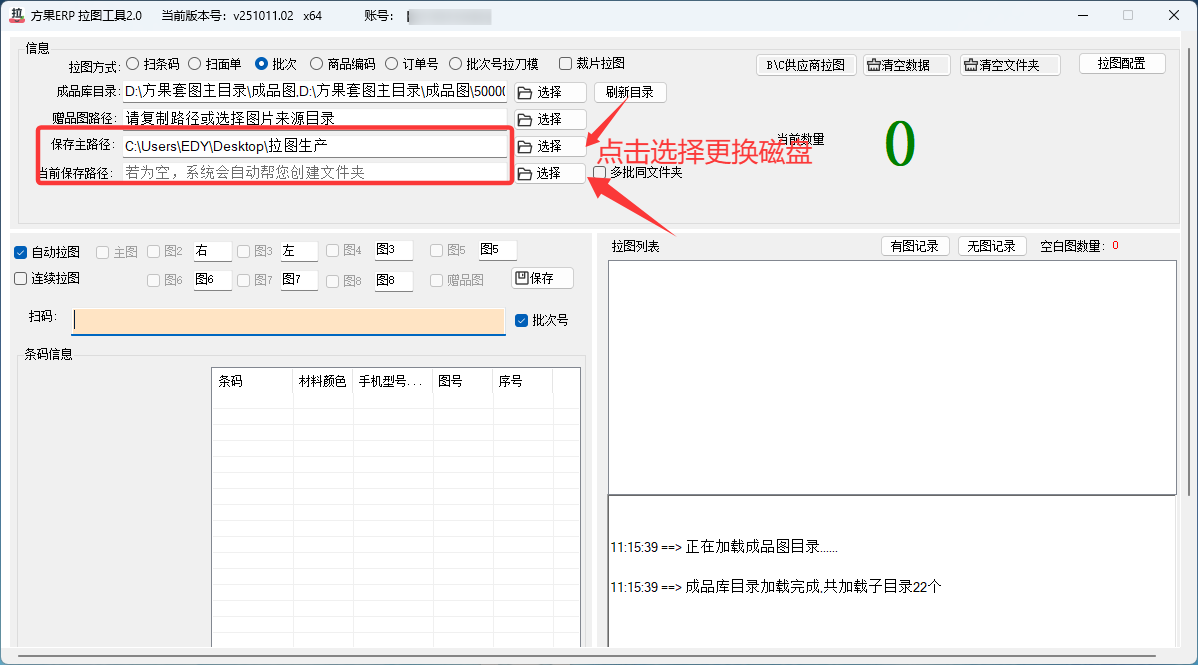Click the 图号 column header
This screenshot has width=1198, height=665.
463,381
